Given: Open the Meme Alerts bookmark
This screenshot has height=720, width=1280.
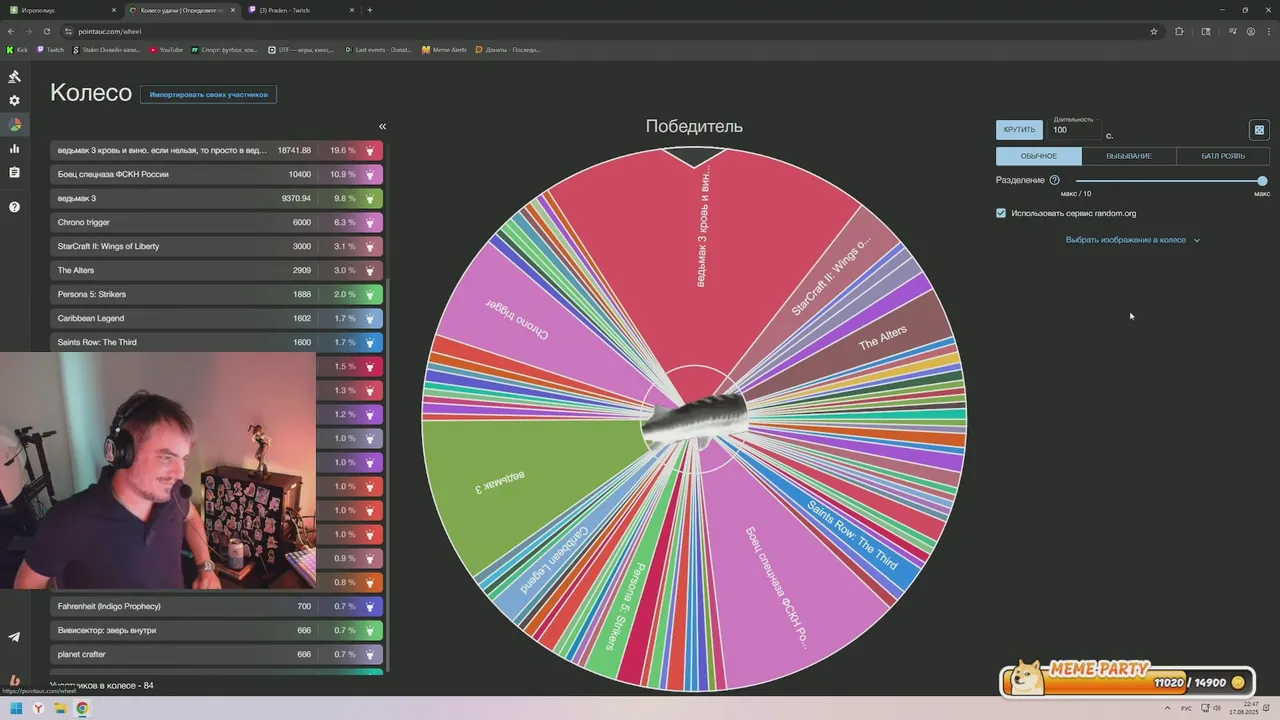Looking at the screenshot, I should coord(444,49).
